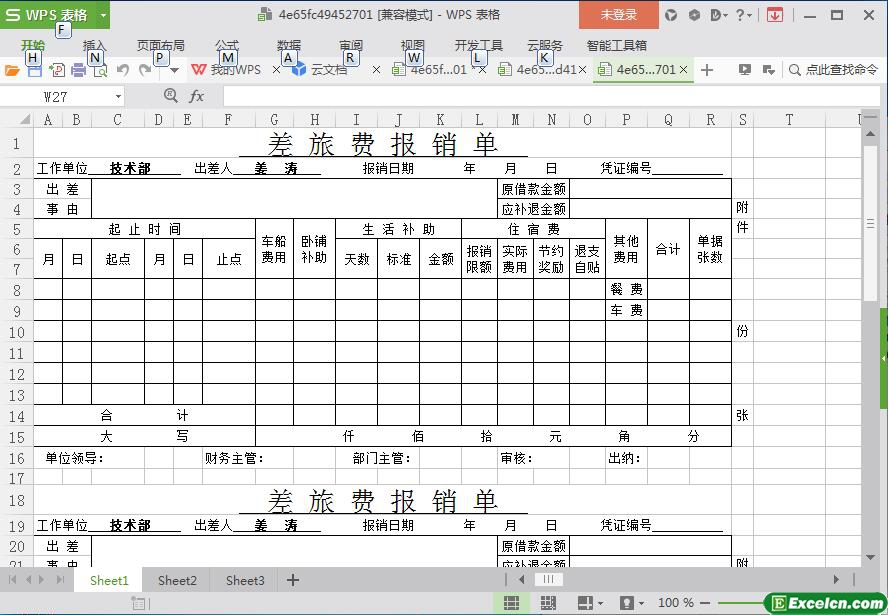Open the 插入 ribbon tab
Viewport: 888px width, 615px height.
pyautogui.click(x=94, y=45)
